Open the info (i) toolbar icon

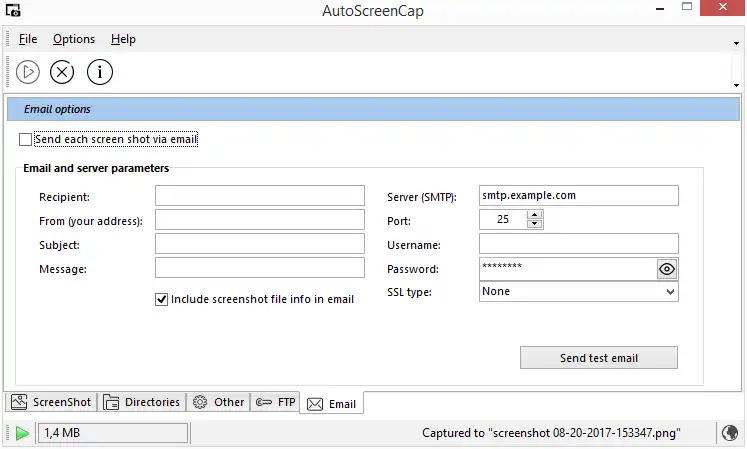point(100,71)
